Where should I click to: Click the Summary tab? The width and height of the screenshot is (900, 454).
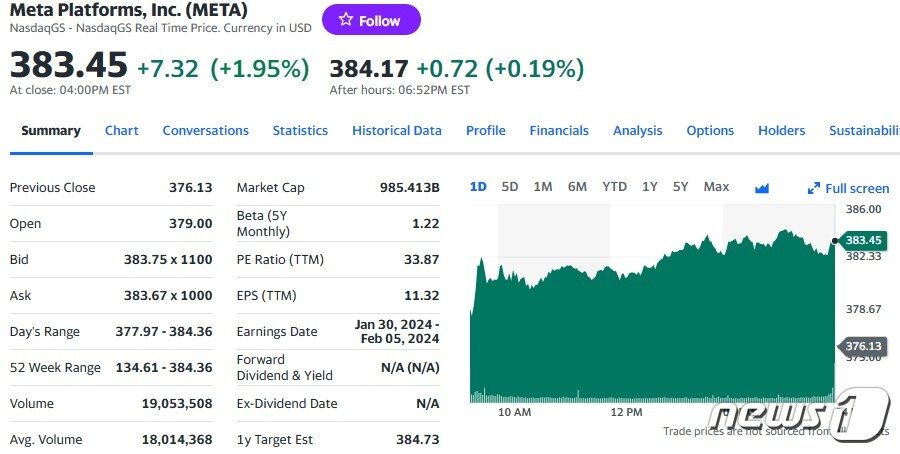(x=51, y=131)
